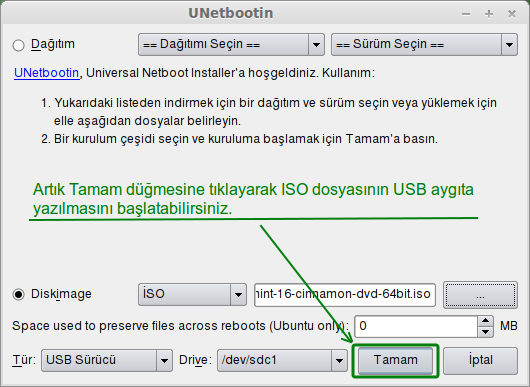Image resolution: width=530 pixels, height=387 pixels.
Task: Click the Drive label
Action: click(x=195, y=360)
